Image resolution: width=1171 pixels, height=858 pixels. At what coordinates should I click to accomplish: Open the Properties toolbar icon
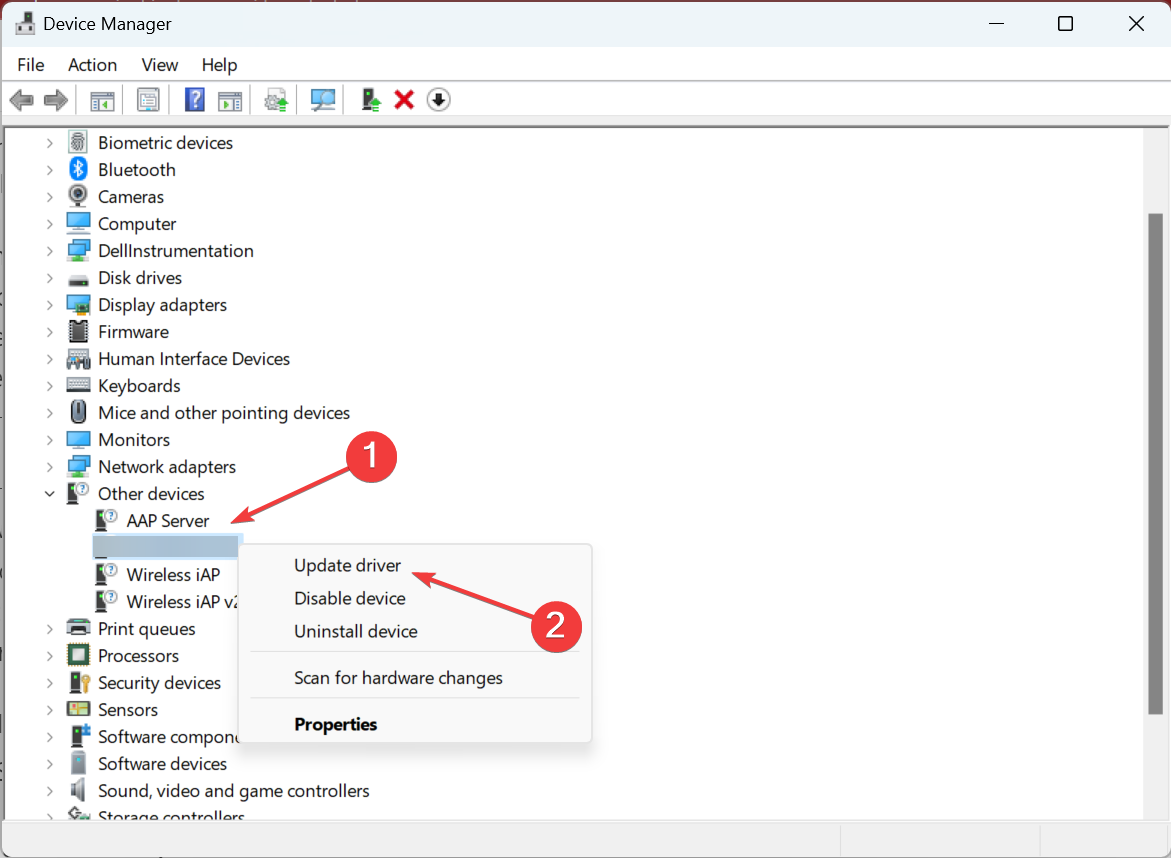coord(148,100)
